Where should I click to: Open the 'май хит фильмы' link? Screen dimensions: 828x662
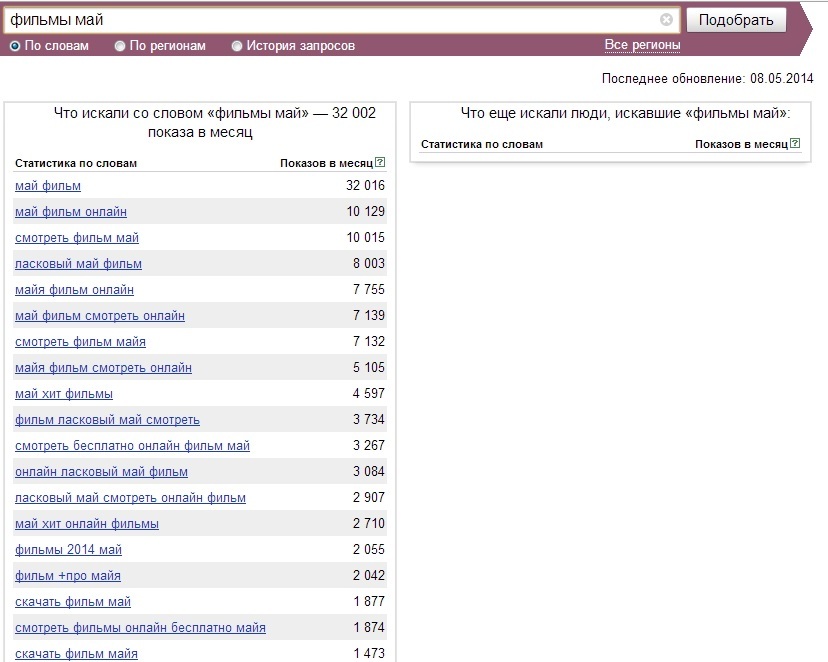64,394
